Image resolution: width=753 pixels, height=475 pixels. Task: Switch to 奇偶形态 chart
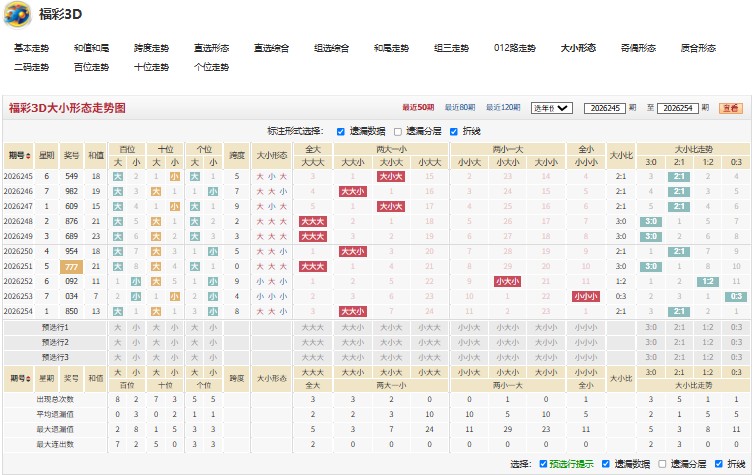click(638, 48)
